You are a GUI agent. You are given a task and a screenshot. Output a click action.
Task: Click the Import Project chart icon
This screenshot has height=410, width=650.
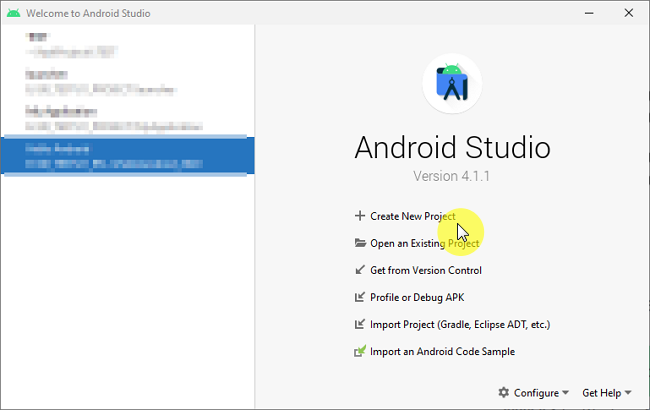coord(360,324)
